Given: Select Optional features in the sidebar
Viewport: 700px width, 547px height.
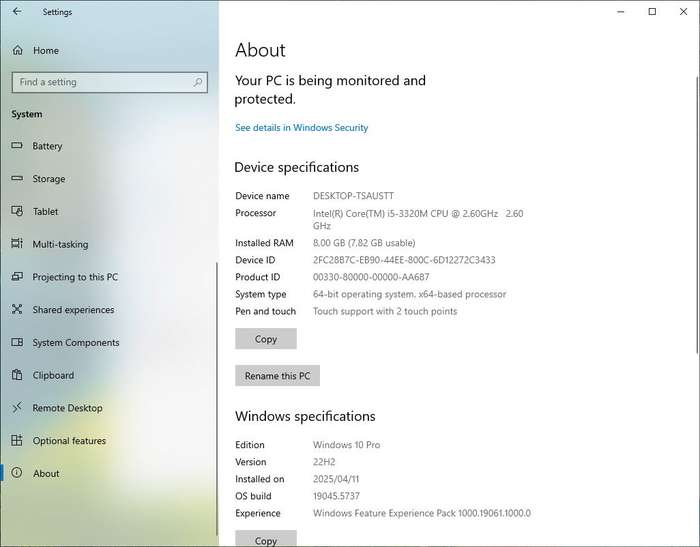Looking at the screenshot, I should [109, 441].
